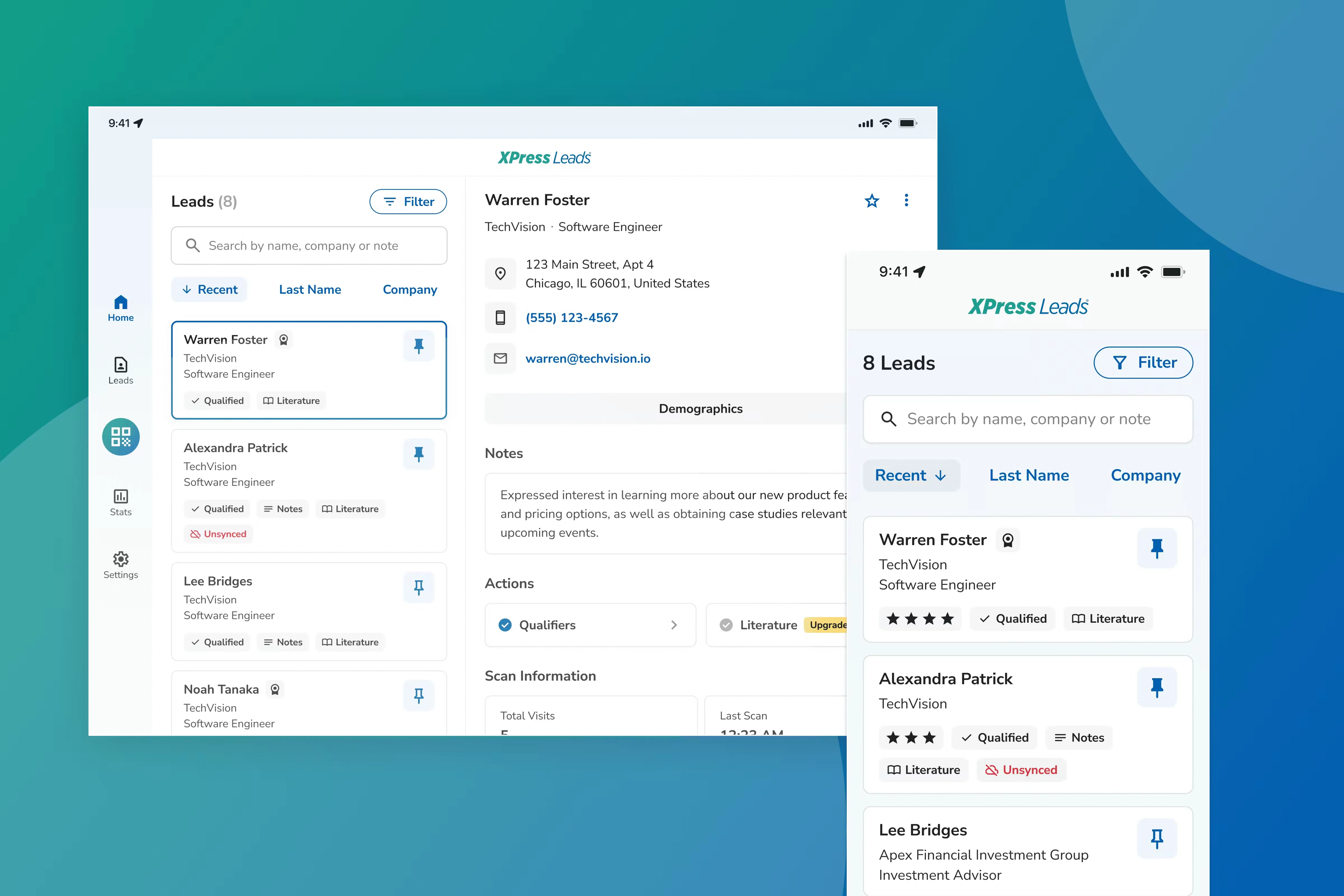Click the email envelope icon
This screenshot has height=896, width=1344.
click(x=500, y=358)
